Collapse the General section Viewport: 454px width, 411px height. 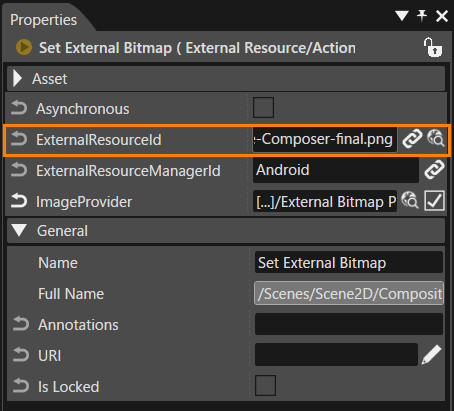[x=19, y=230]
